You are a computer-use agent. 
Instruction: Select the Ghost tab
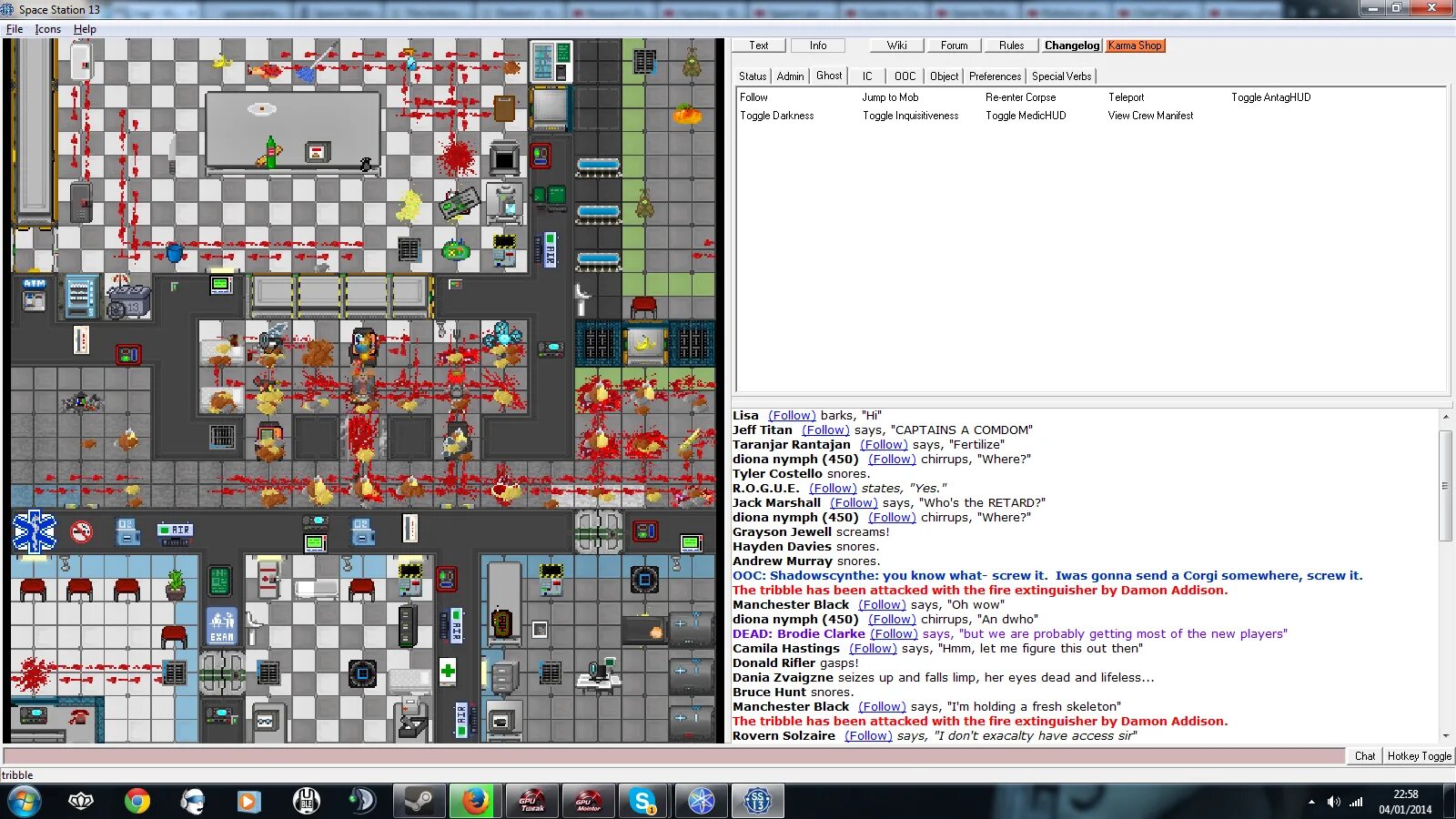coord(829,76)
